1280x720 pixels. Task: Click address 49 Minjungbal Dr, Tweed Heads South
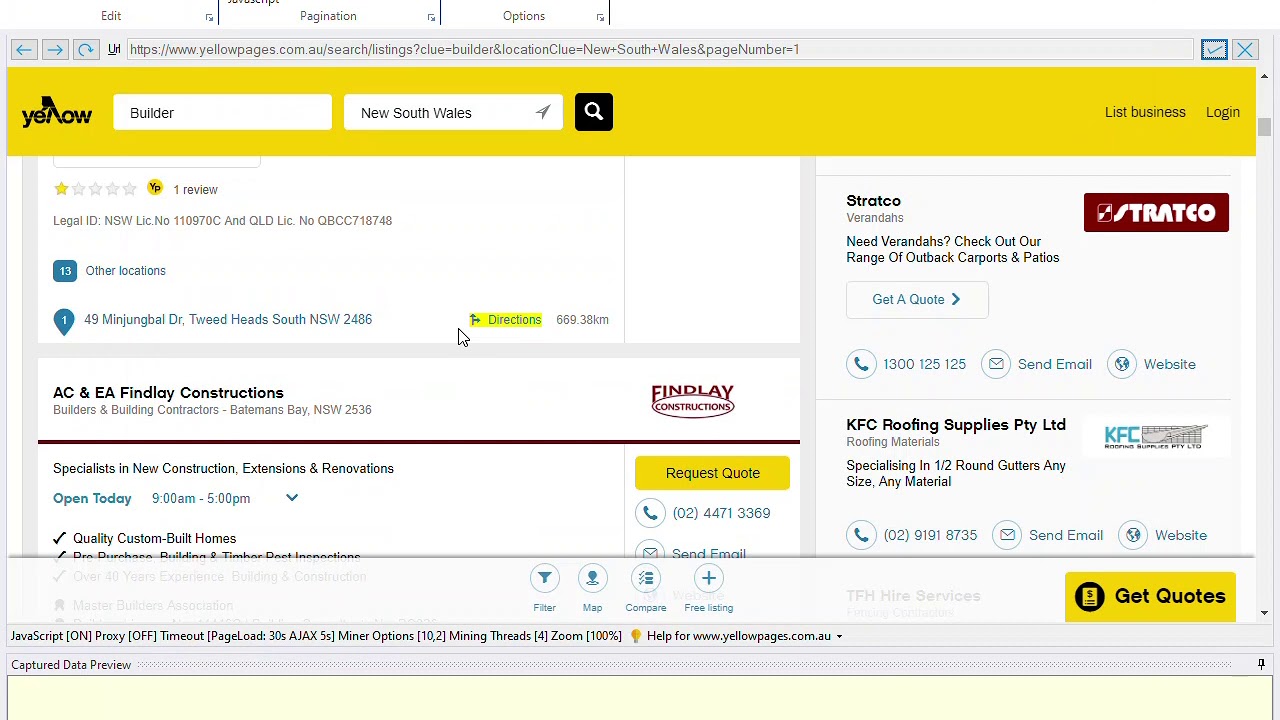(x=228, y=320)
